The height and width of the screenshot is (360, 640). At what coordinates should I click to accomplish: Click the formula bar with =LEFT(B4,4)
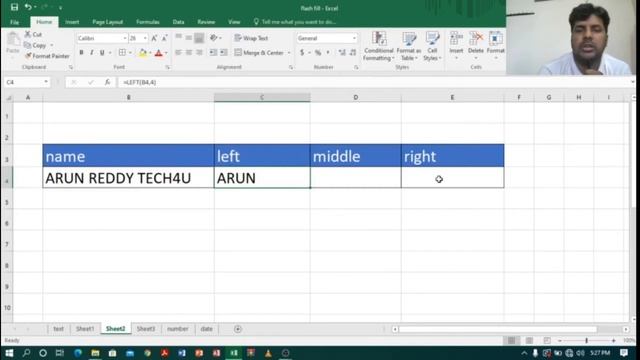pos(375,82)
